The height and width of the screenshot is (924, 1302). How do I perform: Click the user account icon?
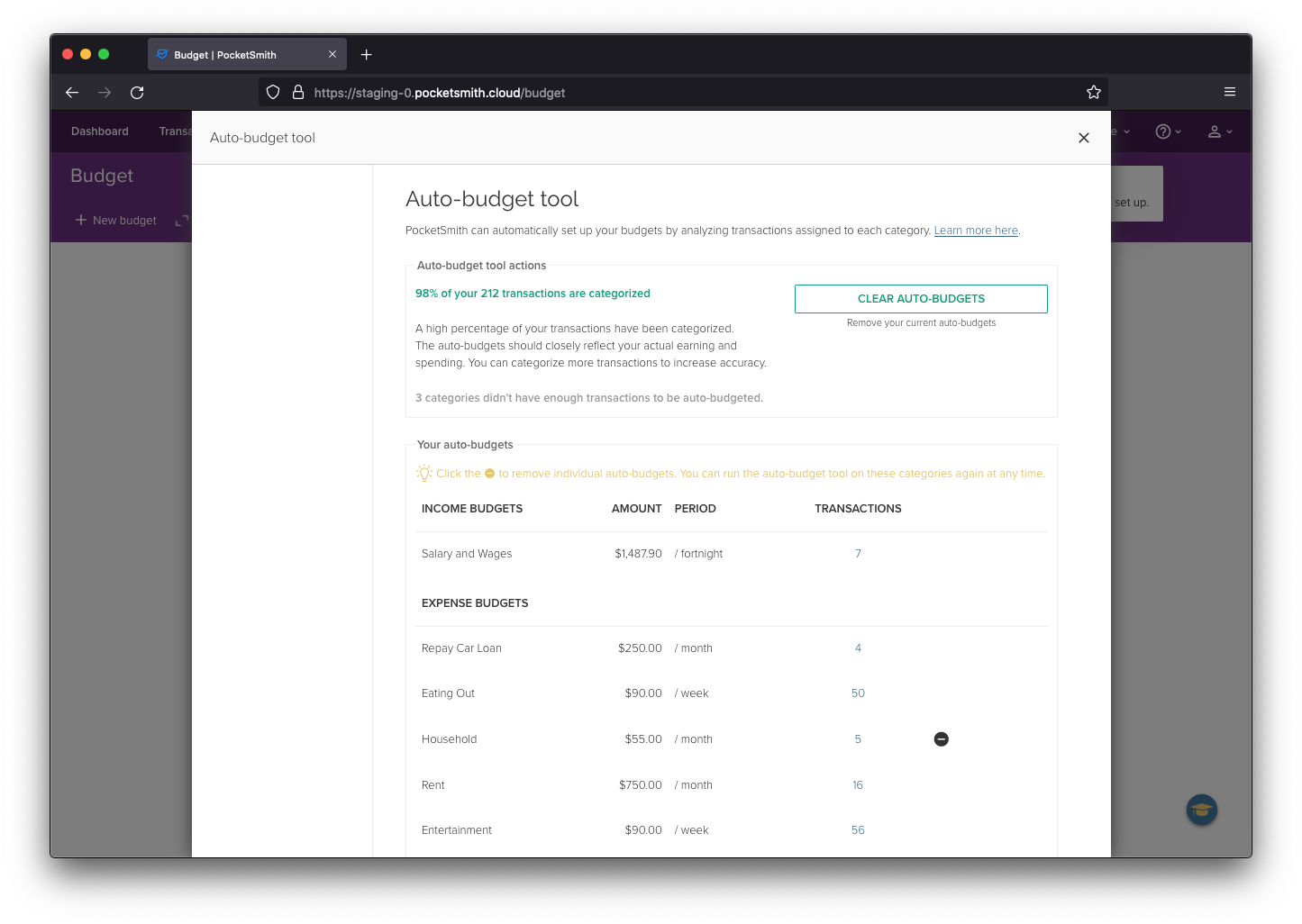pyautogui.click(x=1215, y=131)
